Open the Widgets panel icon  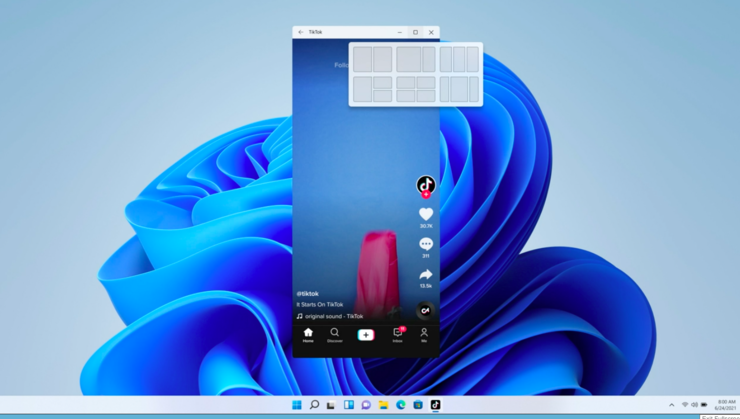349,405
